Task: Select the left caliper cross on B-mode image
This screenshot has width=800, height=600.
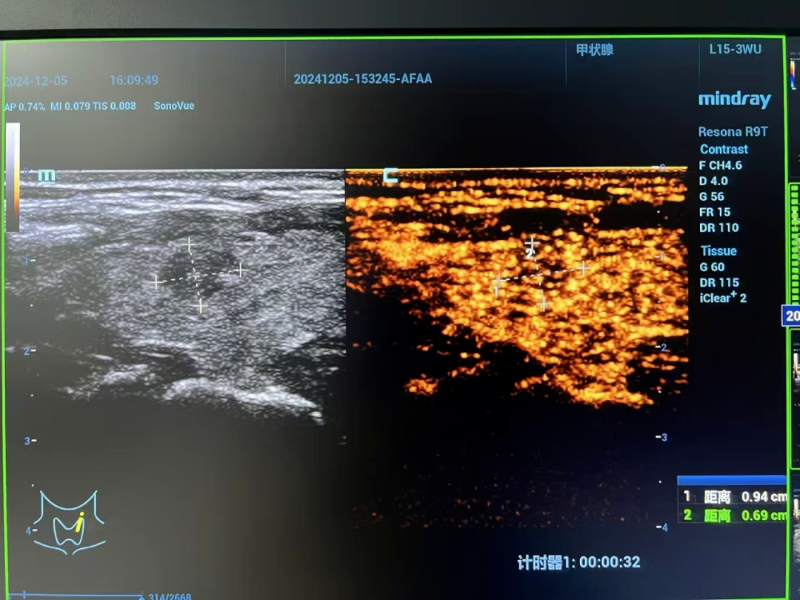Action: click(157, 283)
